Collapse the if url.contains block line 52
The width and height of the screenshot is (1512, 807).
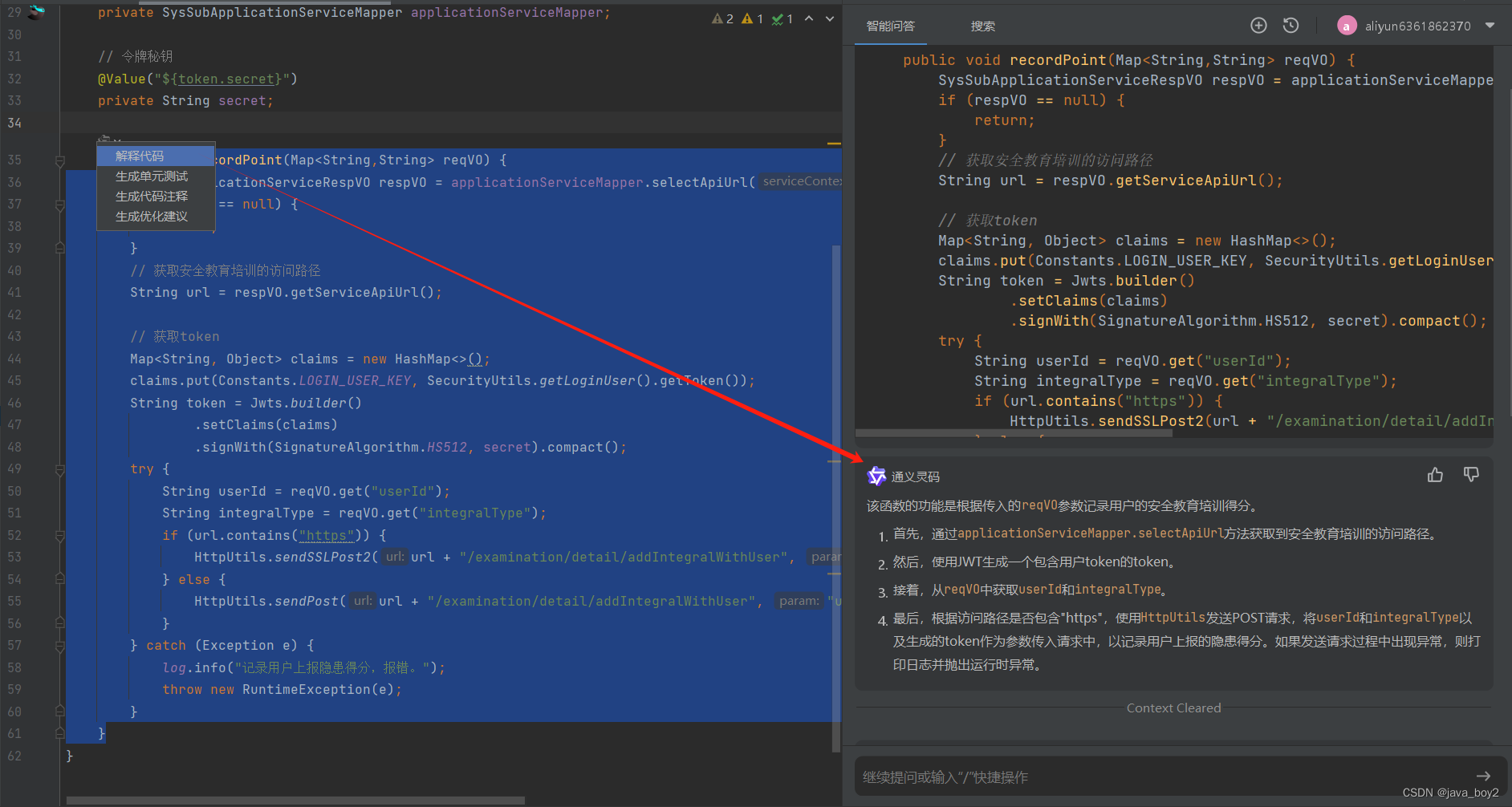(x=59, y=535)
